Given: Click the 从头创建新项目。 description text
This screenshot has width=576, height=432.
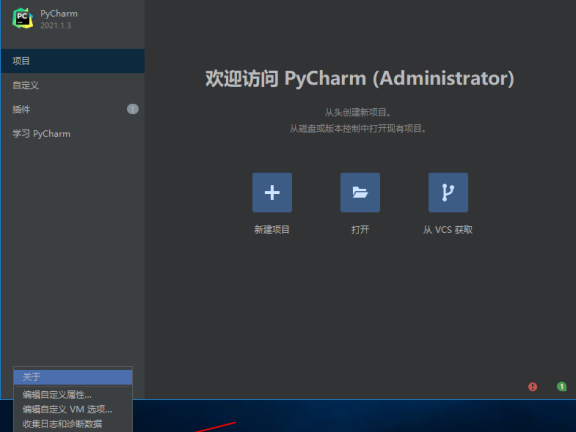Looking at the screenshot, I should pos(357,112).
